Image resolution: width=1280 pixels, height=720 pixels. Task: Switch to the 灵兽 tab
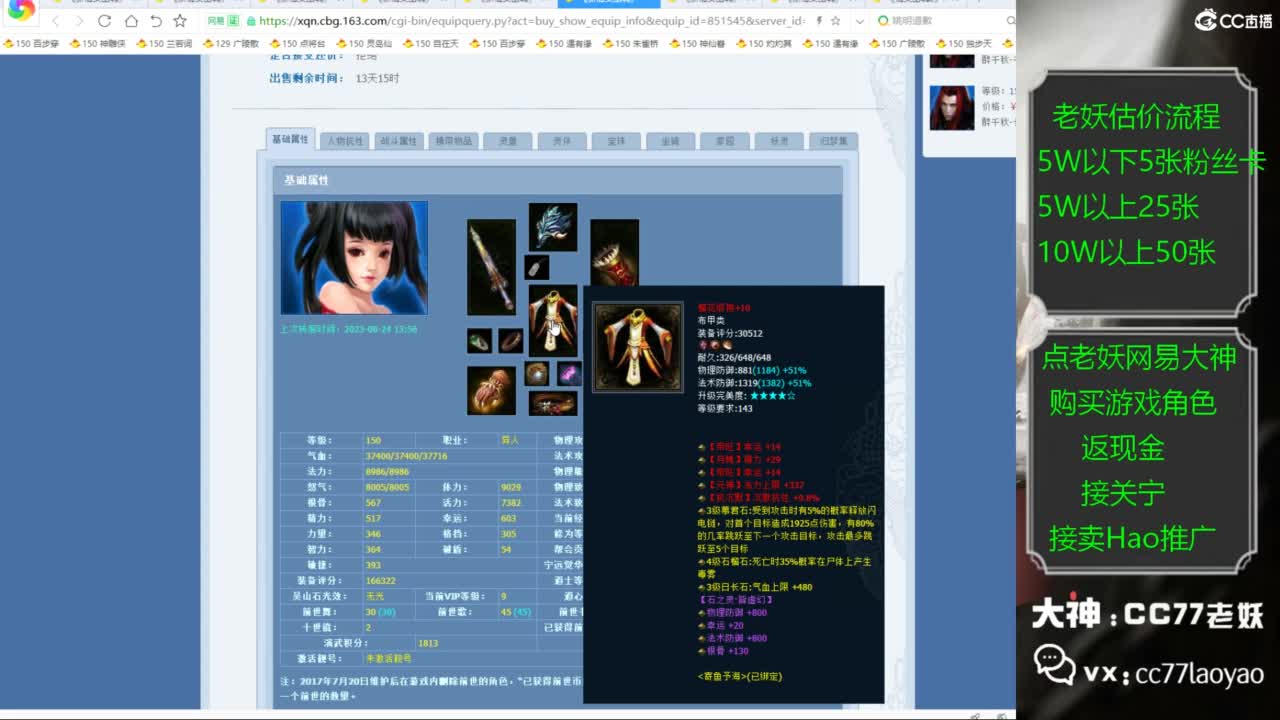(x=507, y=141)
